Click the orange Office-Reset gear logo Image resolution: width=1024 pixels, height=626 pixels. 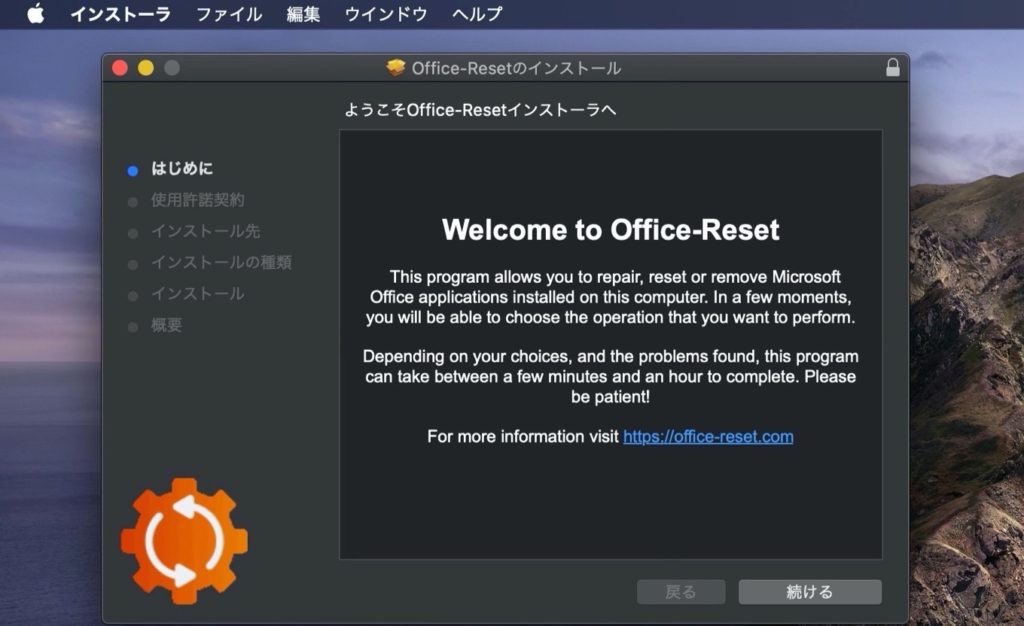[184, 539]
